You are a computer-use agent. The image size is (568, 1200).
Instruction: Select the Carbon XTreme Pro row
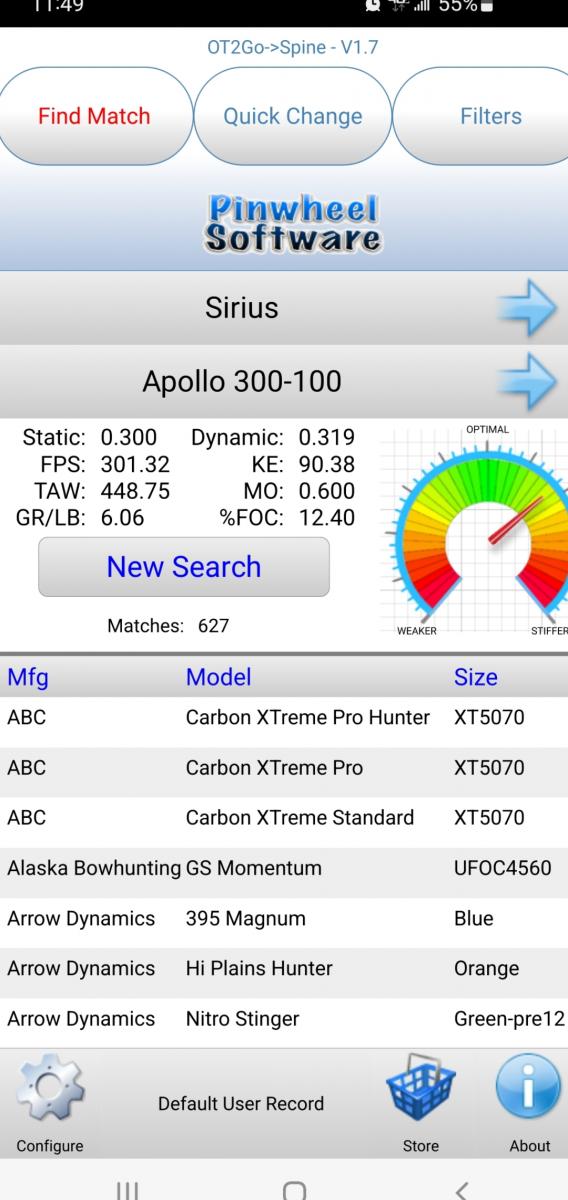click(284, 768)
